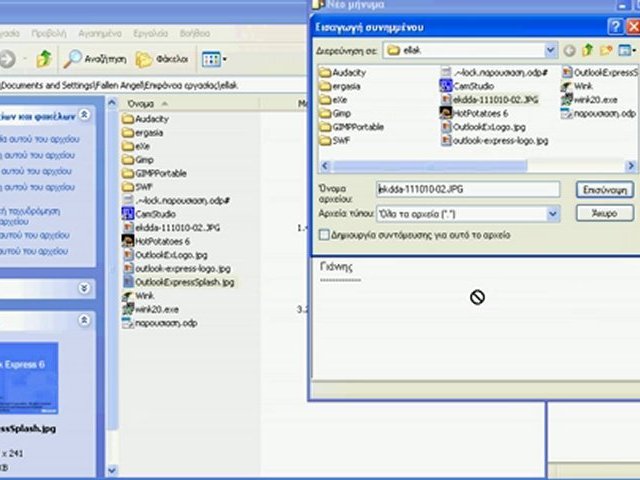Click the file name input field
Screen dimensions: 640x480
[x=468, y=189]
